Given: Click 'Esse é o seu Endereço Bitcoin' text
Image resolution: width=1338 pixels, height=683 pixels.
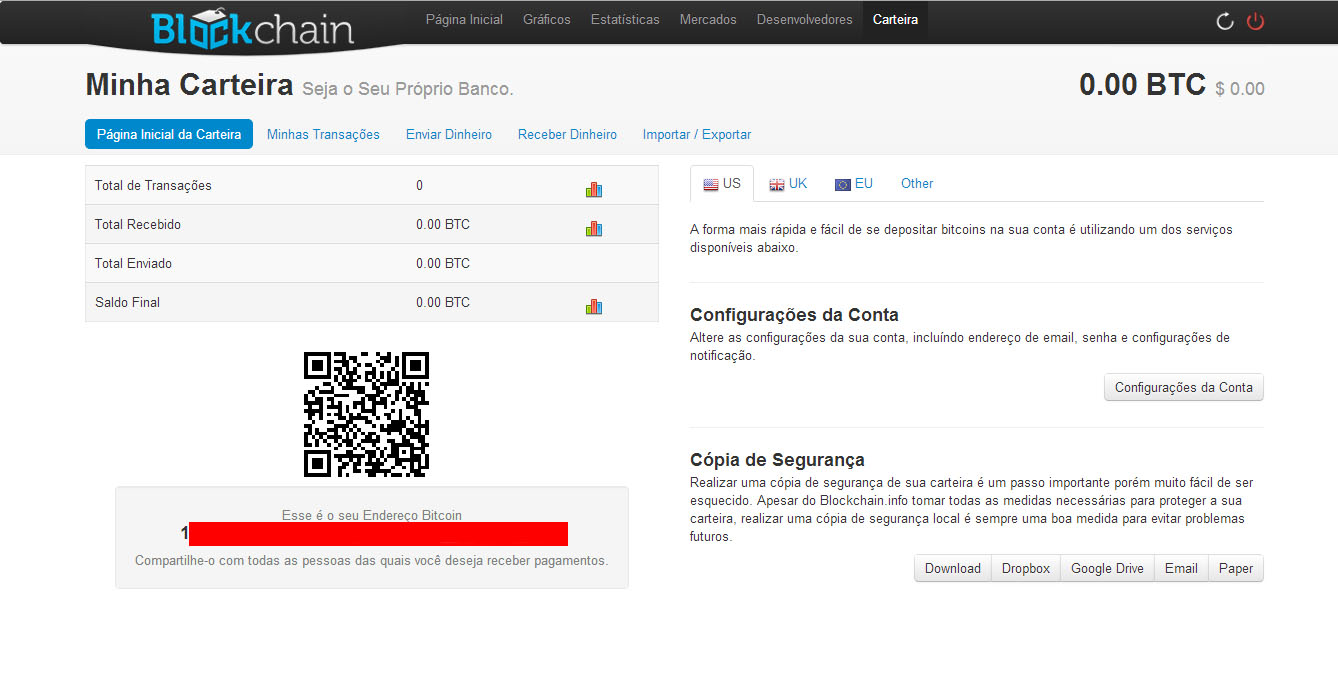Looking at the screenshot, I should click(x=372, y=515).
